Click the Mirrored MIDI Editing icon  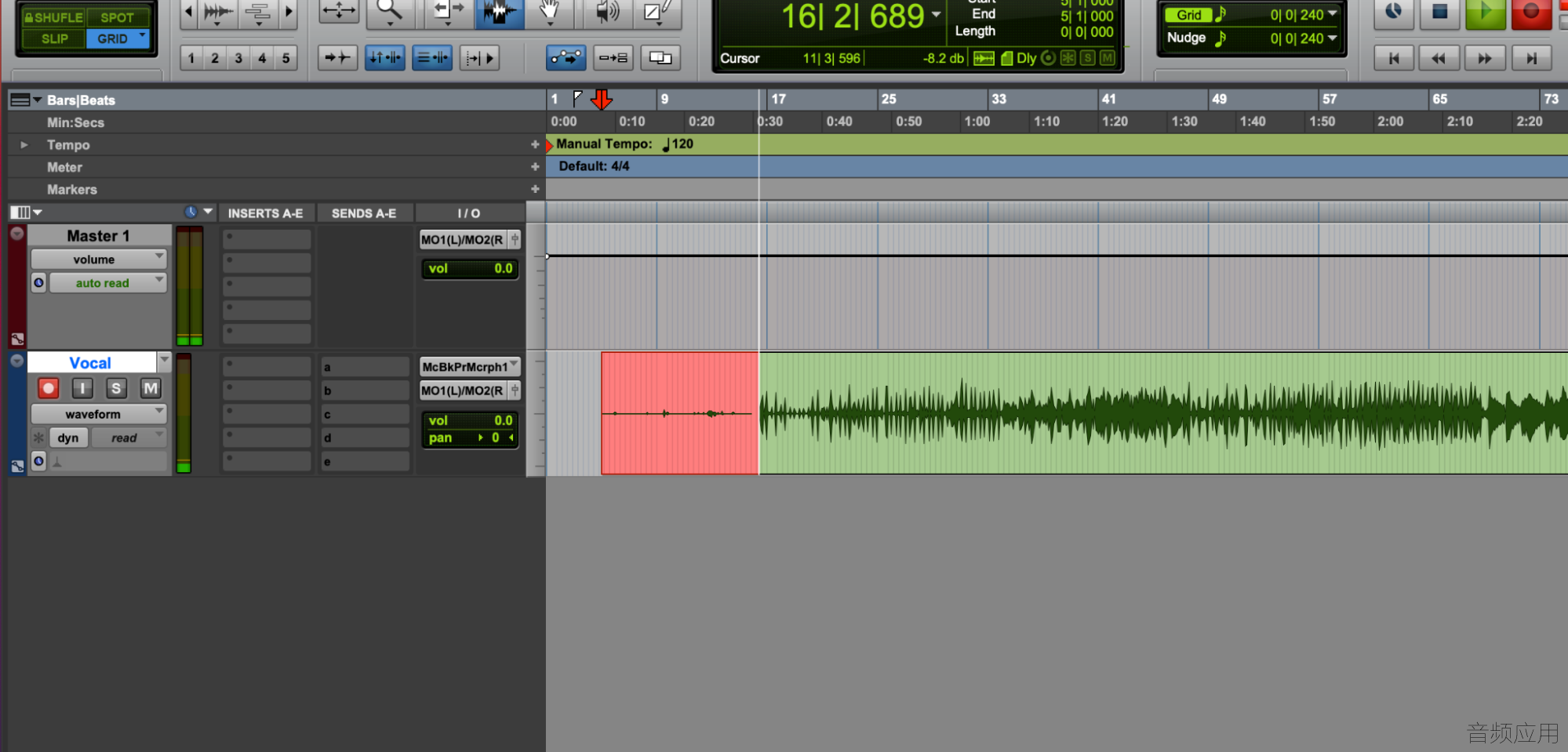pyautogui.click(x=613, y=57)
